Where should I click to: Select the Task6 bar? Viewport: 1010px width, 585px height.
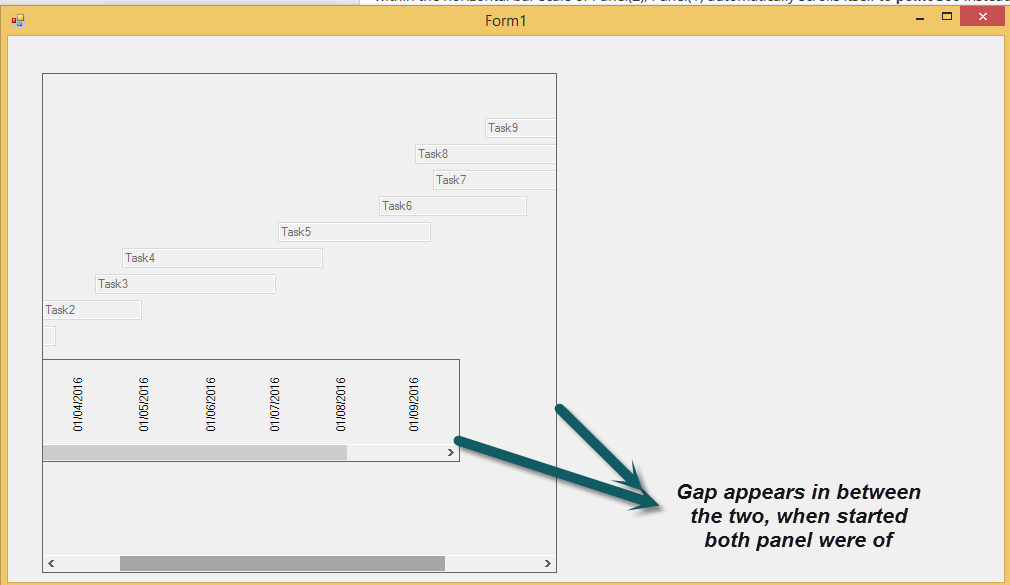click(x=453, y=206)
